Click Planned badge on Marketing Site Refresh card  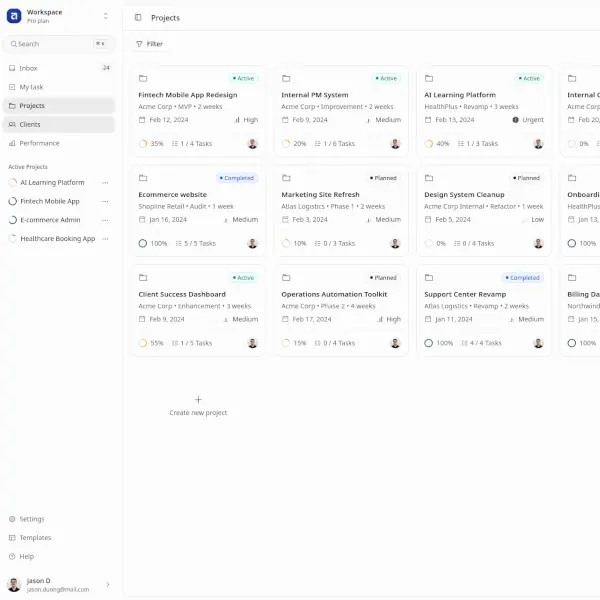click(383, 178)
